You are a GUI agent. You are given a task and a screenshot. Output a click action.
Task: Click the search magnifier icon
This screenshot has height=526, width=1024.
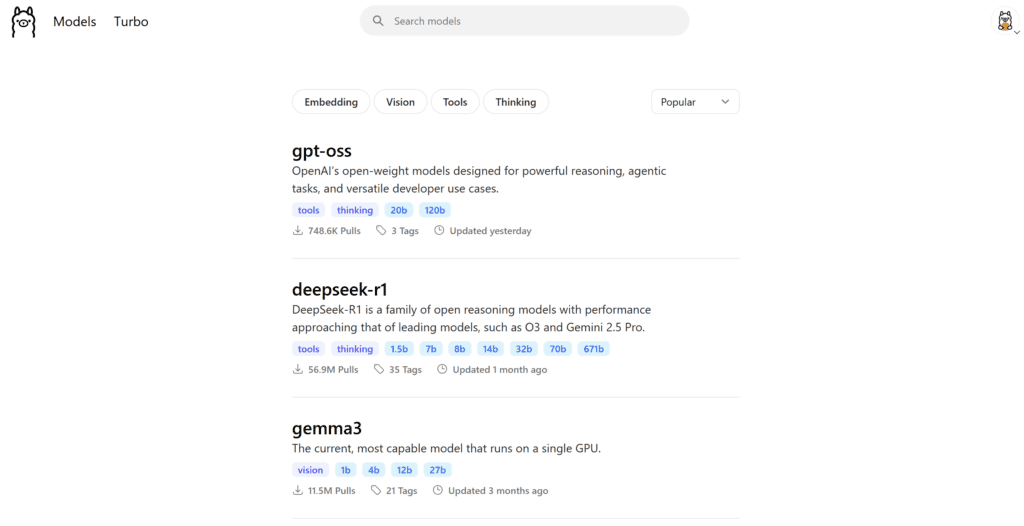tap(378, 21)
